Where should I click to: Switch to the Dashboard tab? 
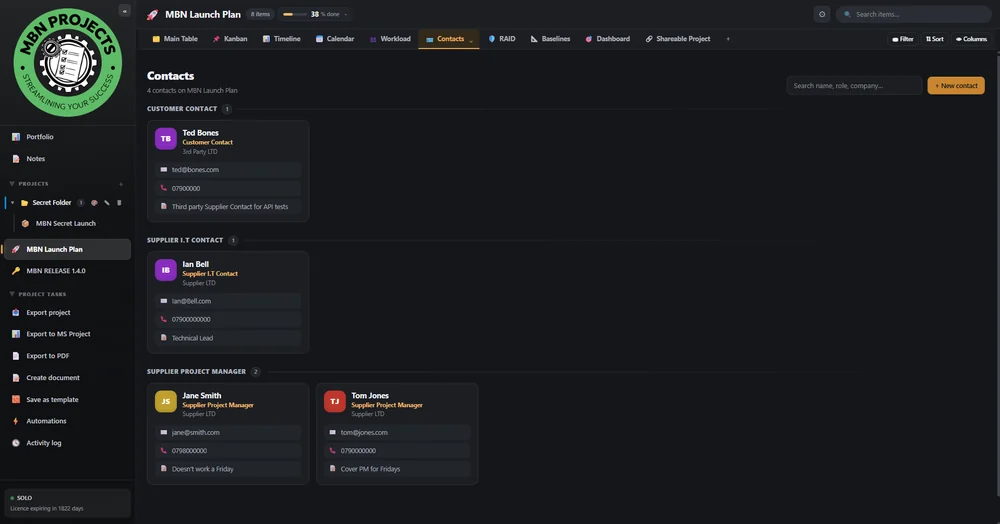(608, 39)
